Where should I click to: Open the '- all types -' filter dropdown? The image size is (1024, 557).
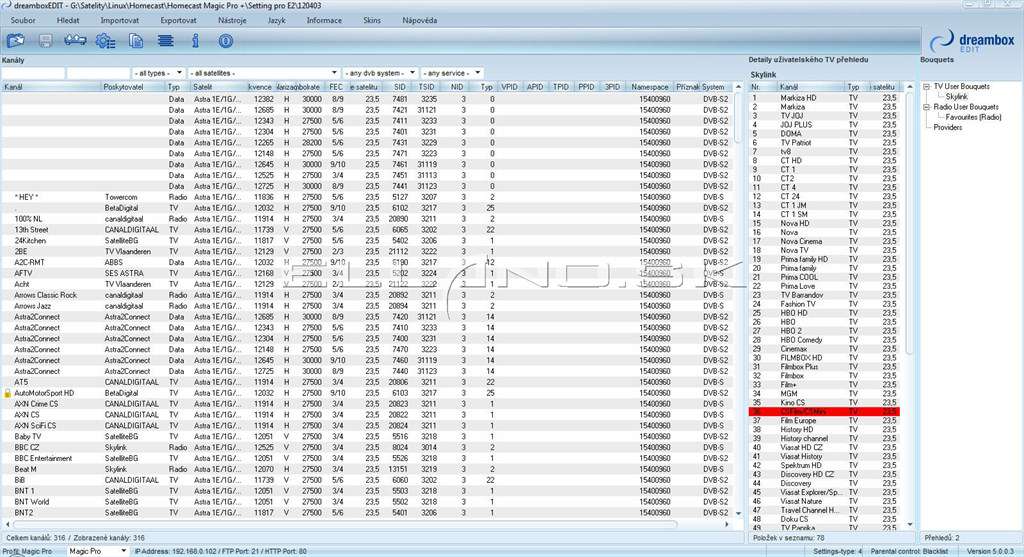click(x=158, y=73)
